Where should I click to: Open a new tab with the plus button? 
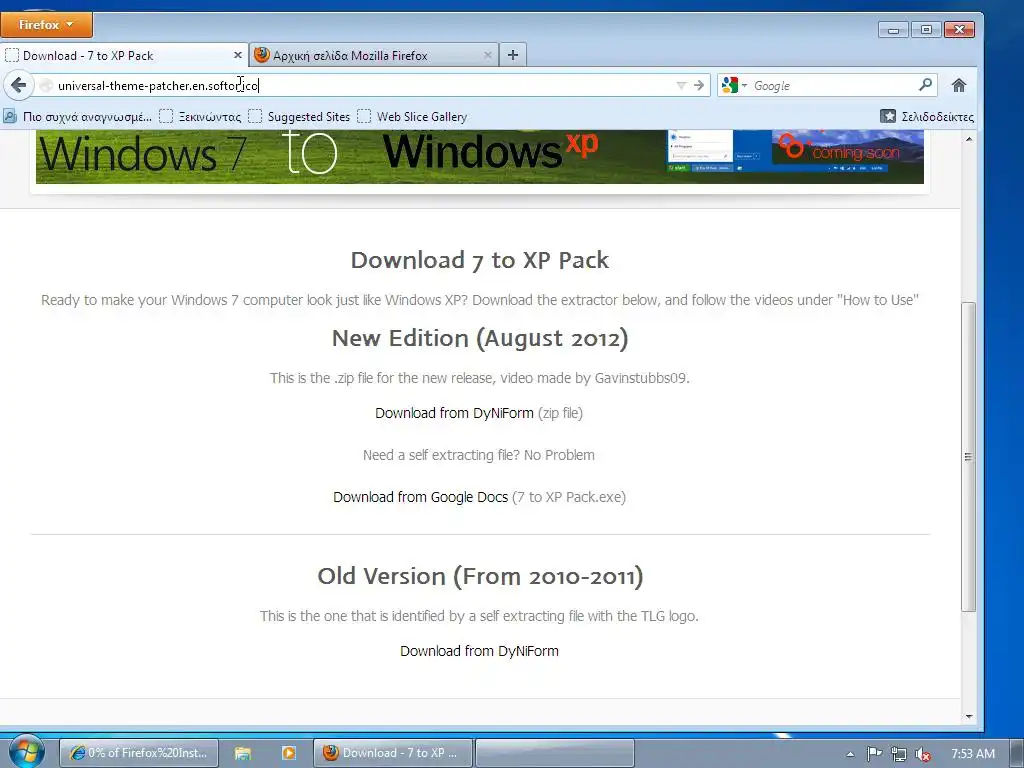(x=513, y=56)
